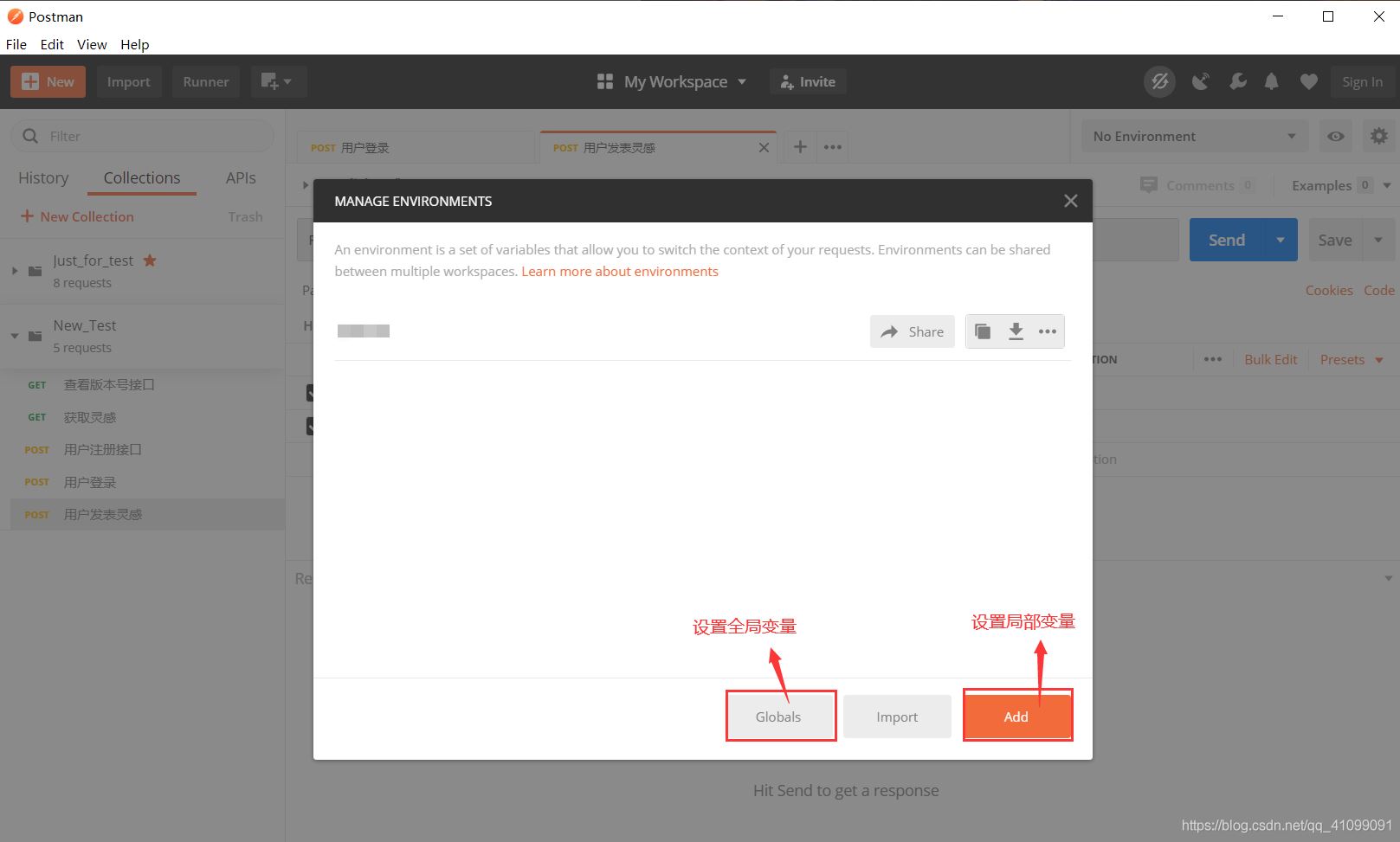The height and width of the screenshot is (842, 1400).
Task: Open the Send button dropdown arrow
Action: [1281, 240]
